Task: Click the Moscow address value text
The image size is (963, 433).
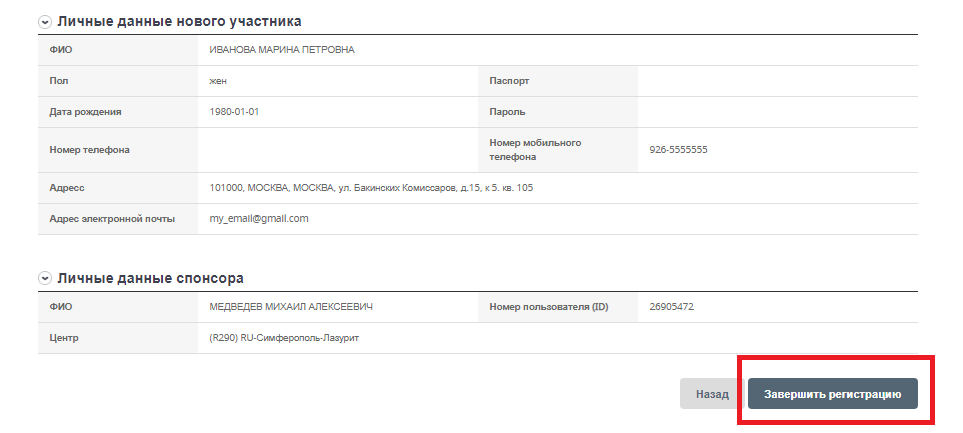Action: point(371,187)
